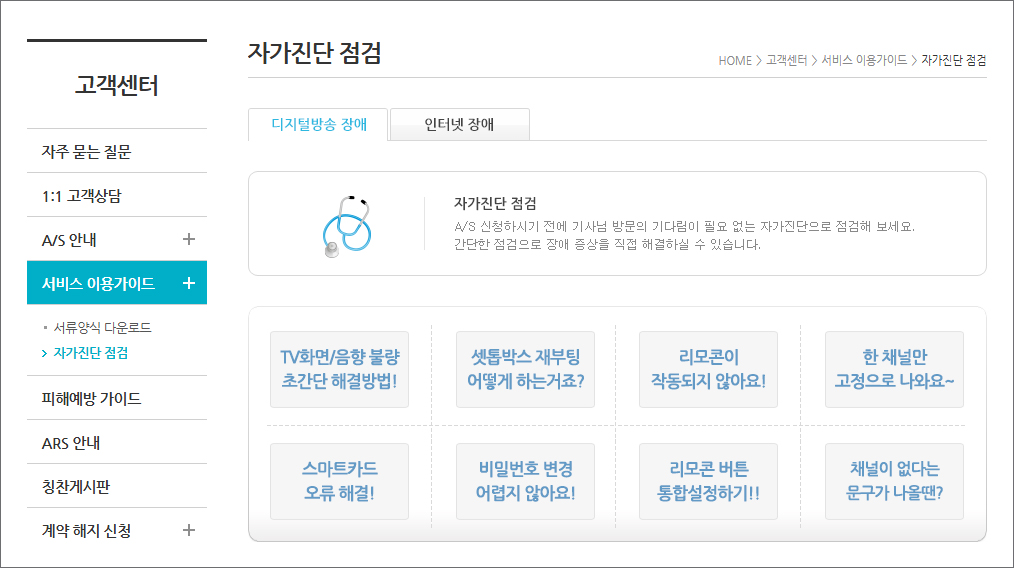
Task: Open 피해예방 가이드 sidebar item
Action: (91, 398)
